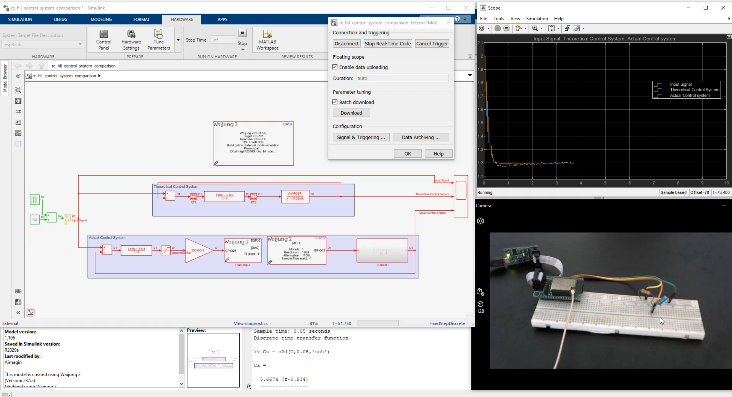This screenshot has width=732, height=397.
Task: Click the Scope triggers icon
Action: 518,28
